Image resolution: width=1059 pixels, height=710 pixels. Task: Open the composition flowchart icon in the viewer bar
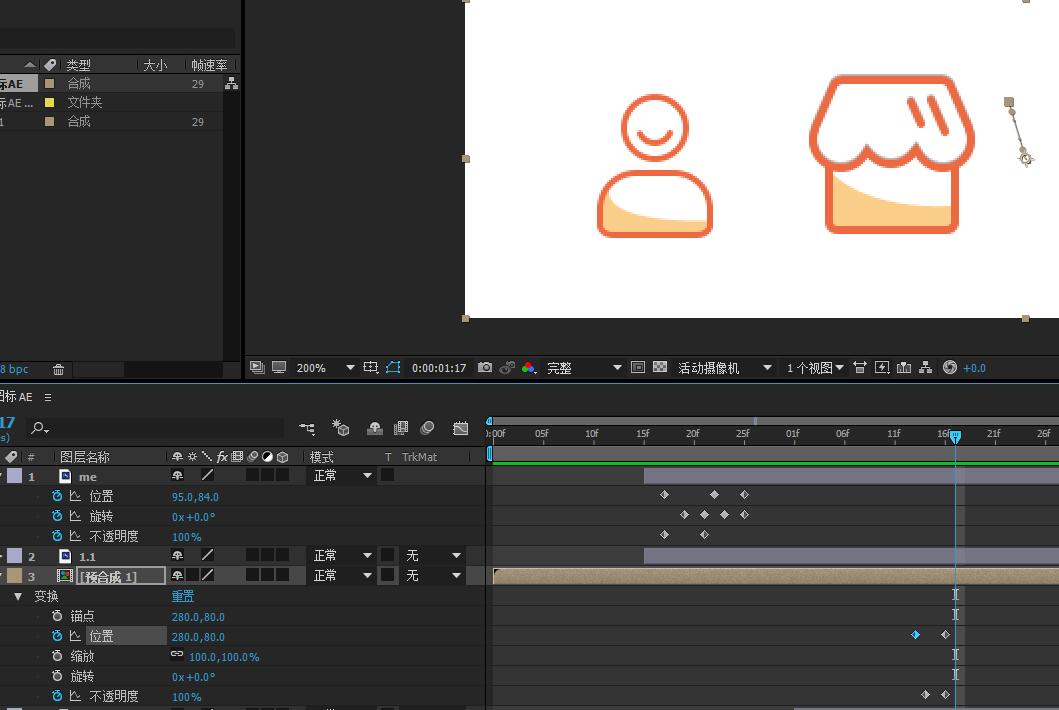tap(925, 368)
